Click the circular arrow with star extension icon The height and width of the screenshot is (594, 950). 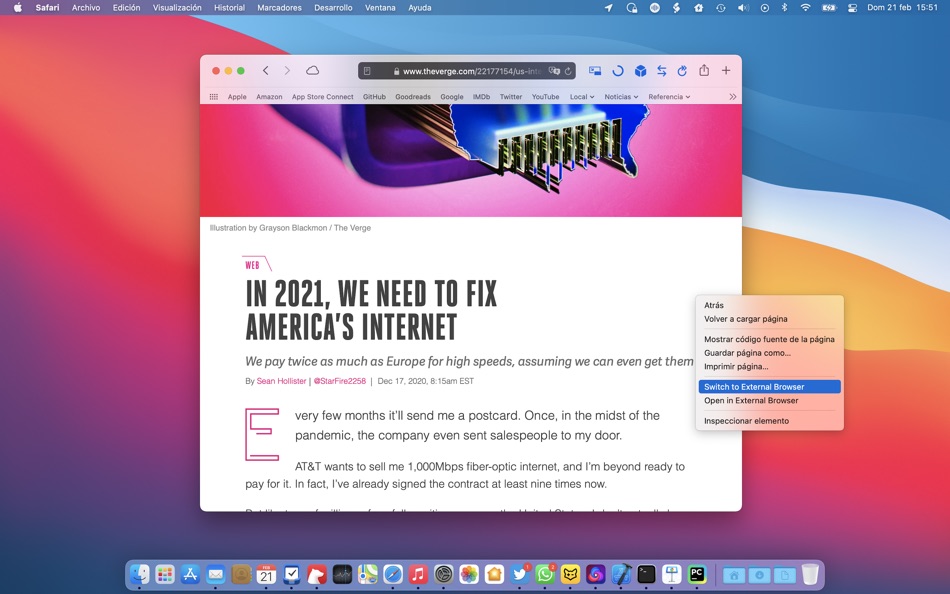point(682,71)
